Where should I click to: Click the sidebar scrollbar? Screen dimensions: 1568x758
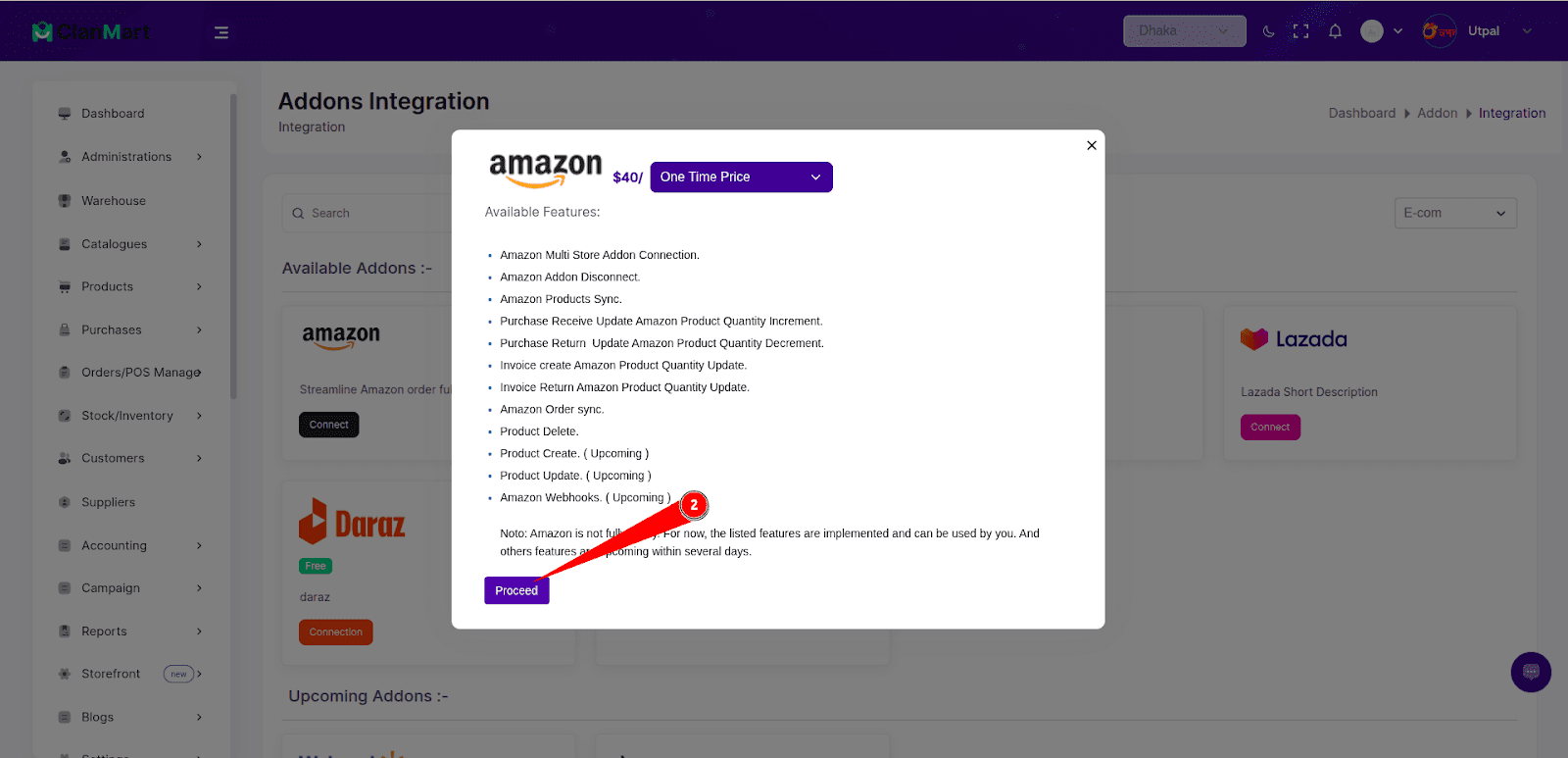coord(233,245)
